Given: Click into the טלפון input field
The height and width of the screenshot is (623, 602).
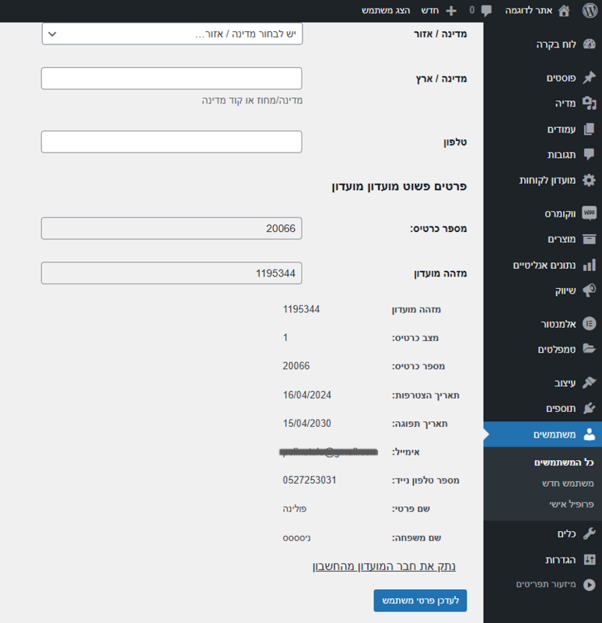Looking at the screenshot, I should point(171,142).
